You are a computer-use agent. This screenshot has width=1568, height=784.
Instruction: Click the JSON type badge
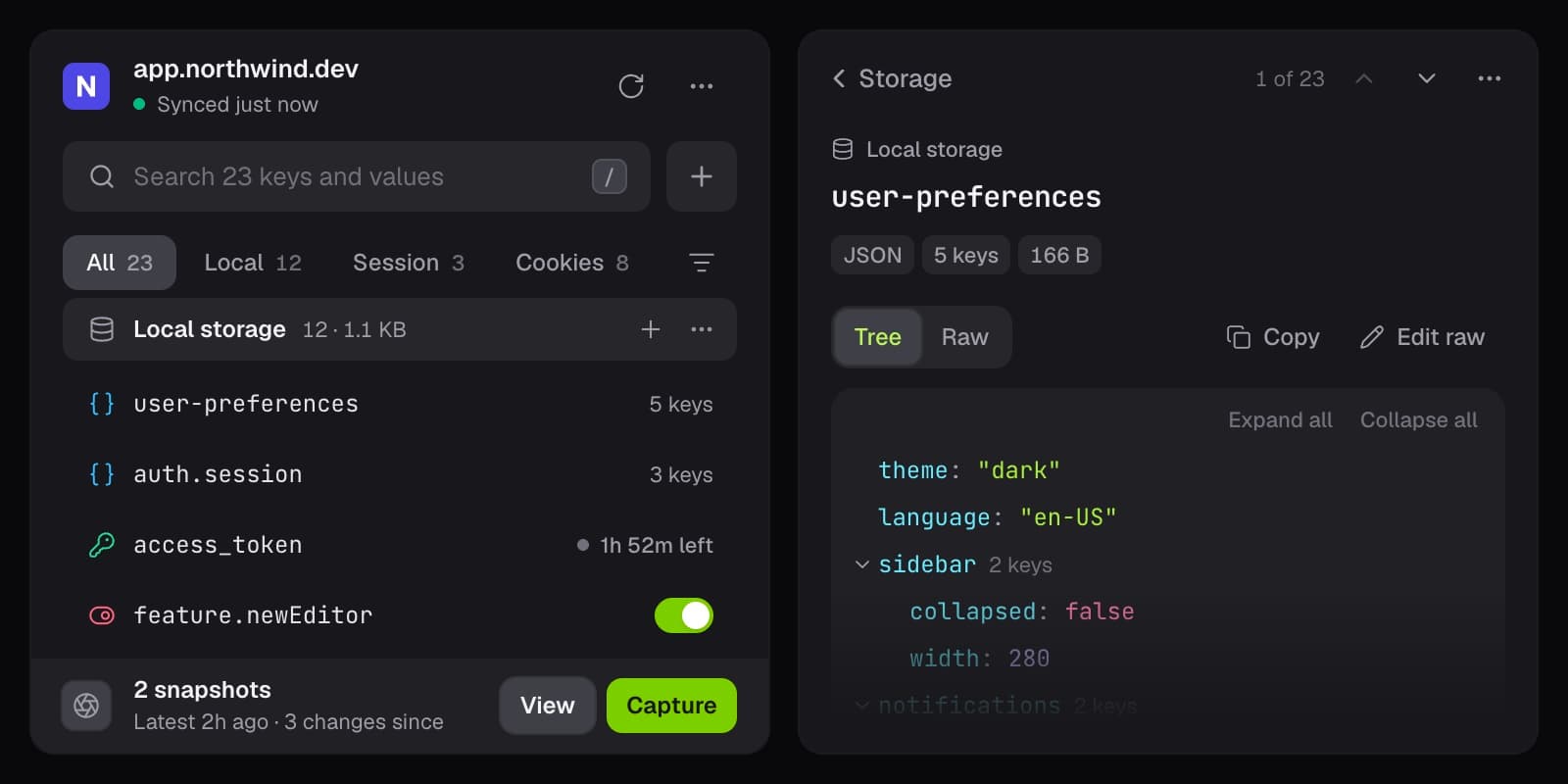[872, 255]
